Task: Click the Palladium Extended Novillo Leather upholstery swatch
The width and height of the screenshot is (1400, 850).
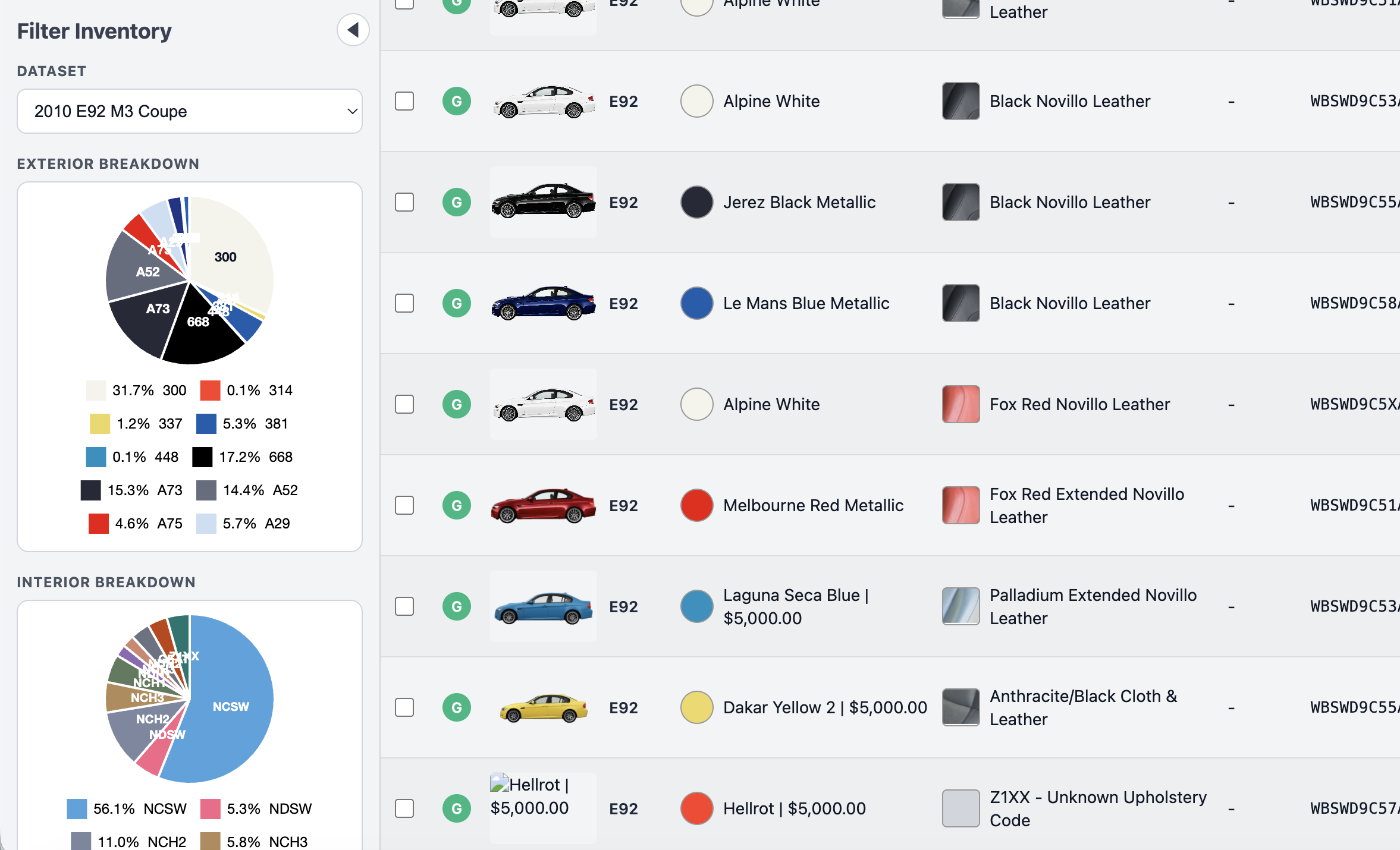Action: [x=961, y=606]
